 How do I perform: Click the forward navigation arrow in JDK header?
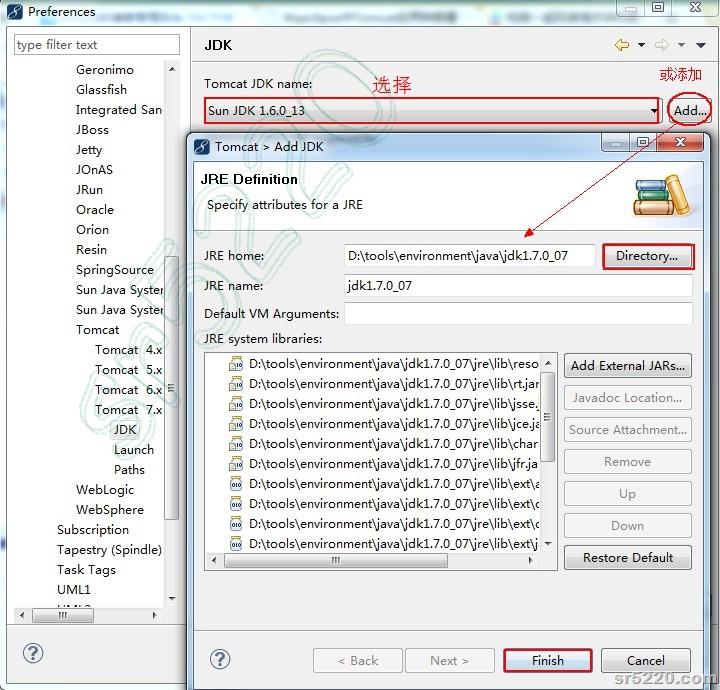coord(662,45)
